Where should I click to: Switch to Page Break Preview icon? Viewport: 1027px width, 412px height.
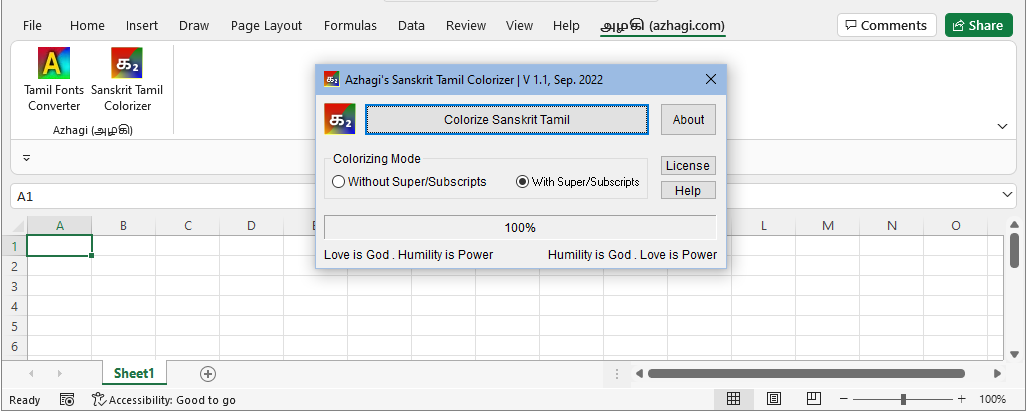click(x=814, y=399)
